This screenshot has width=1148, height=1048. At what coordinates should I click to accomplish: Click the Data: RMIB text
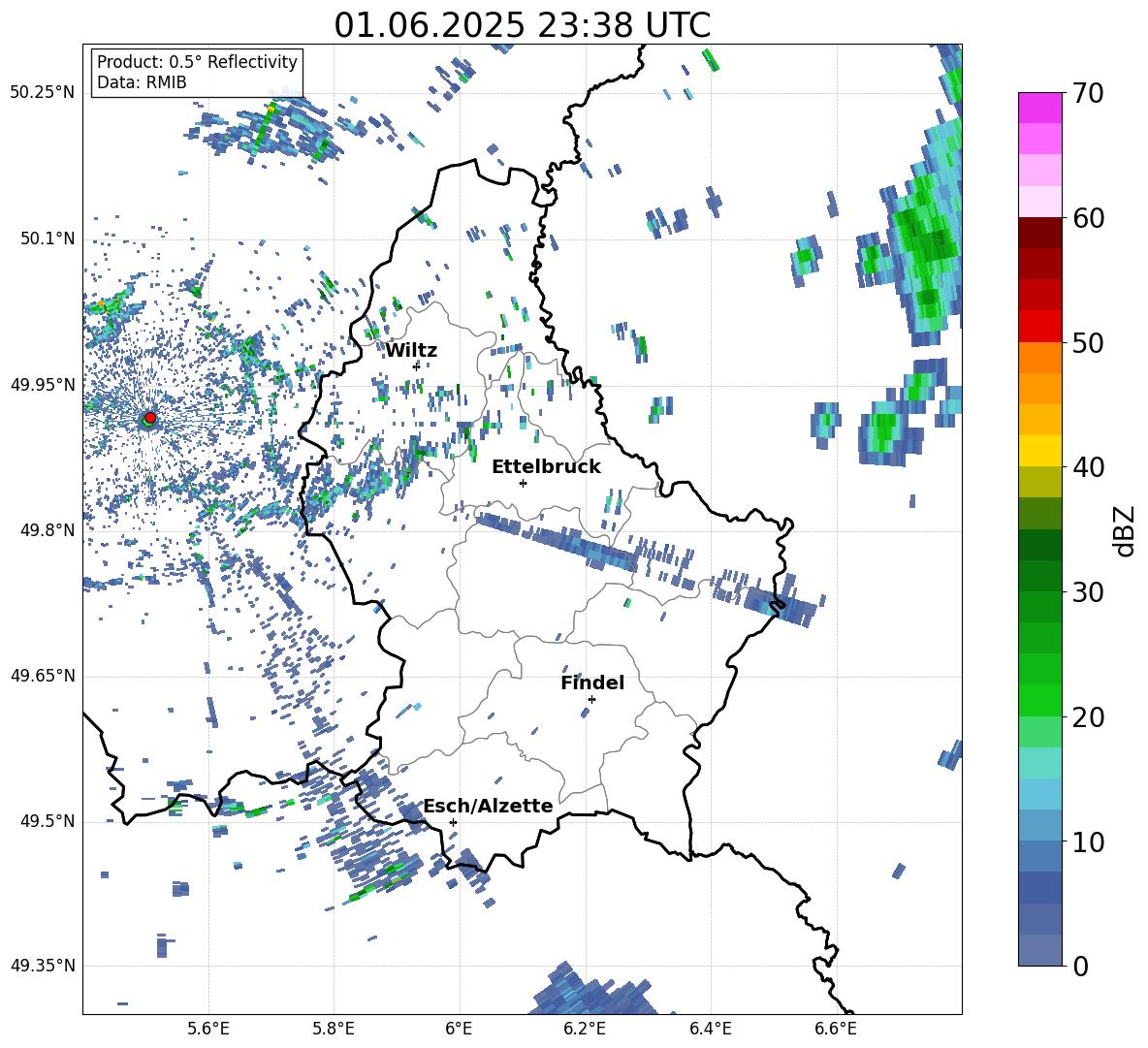[142, 82]
